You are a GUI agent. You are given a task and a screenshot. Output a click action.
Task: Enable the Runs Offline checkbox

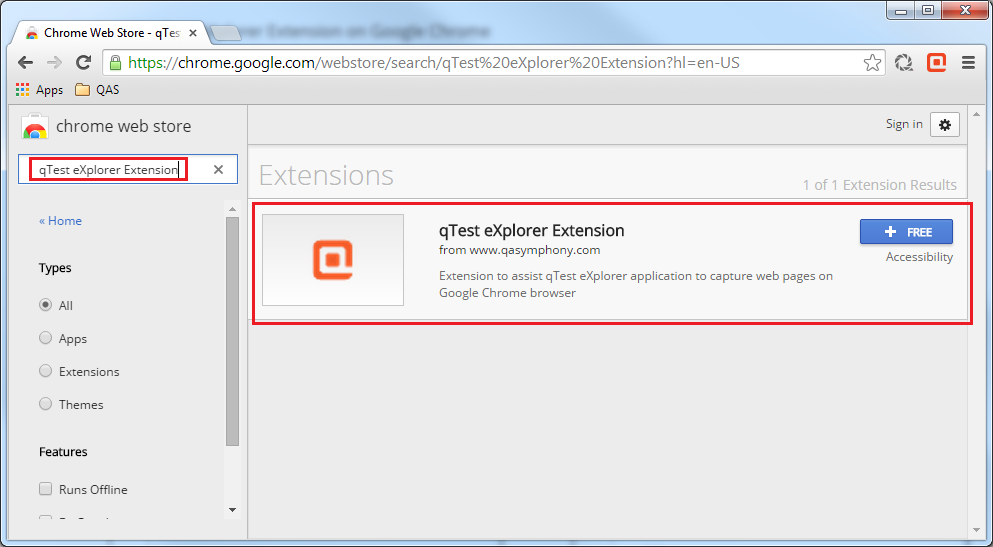(45, 489)
